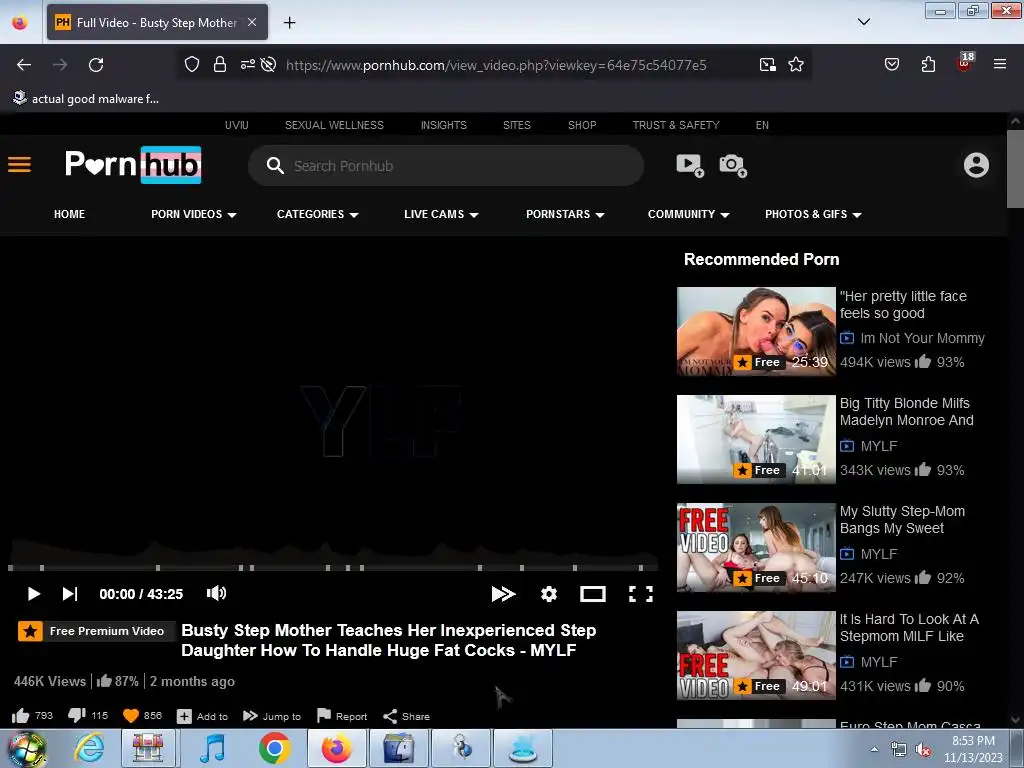This screenshot has width=1024, height=768.
Task: Launch Internet Explorer from taskbar
Action: coord(89,748)
